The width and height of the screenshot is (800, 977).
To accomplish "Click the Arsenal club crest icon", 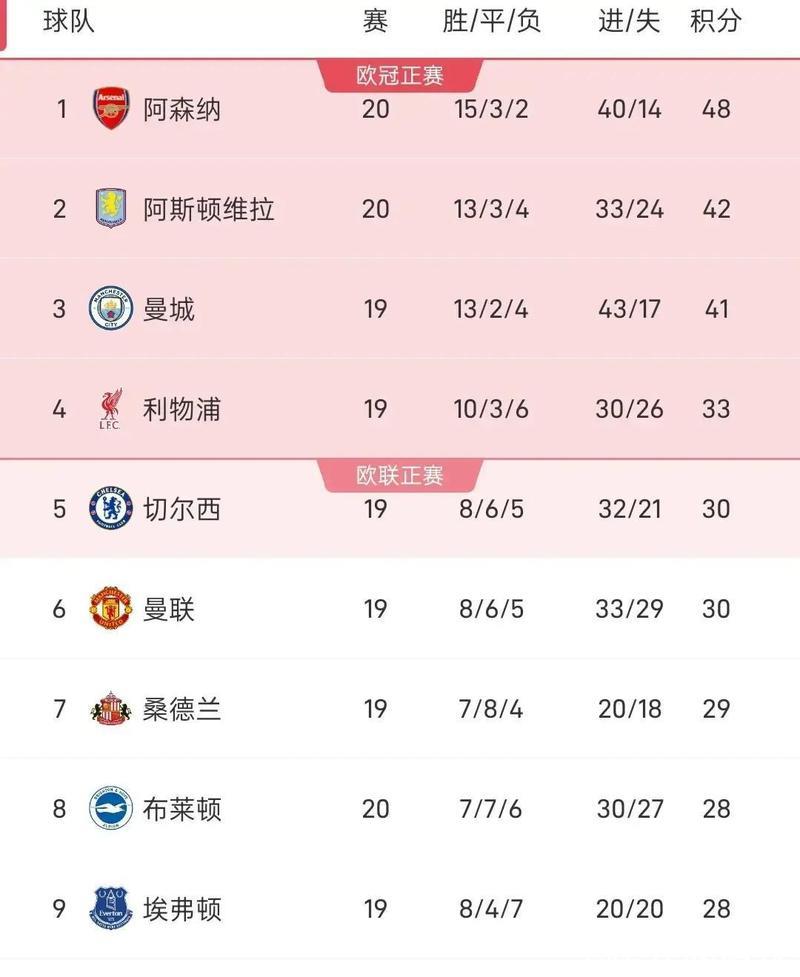I will pos(111,108).
